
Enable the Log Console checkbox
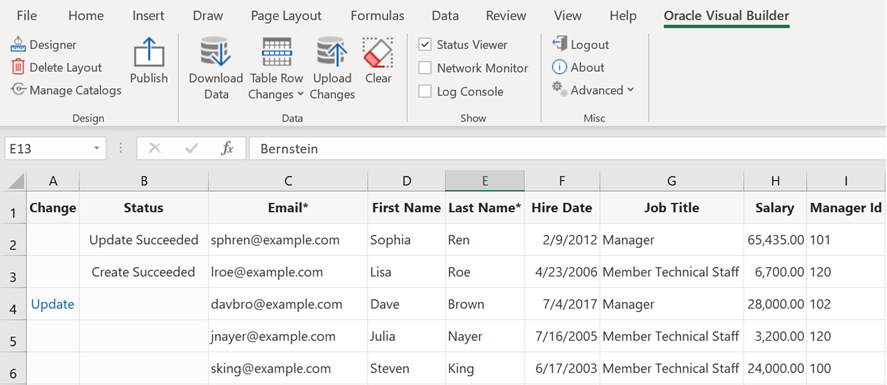[x=425, y=92]
